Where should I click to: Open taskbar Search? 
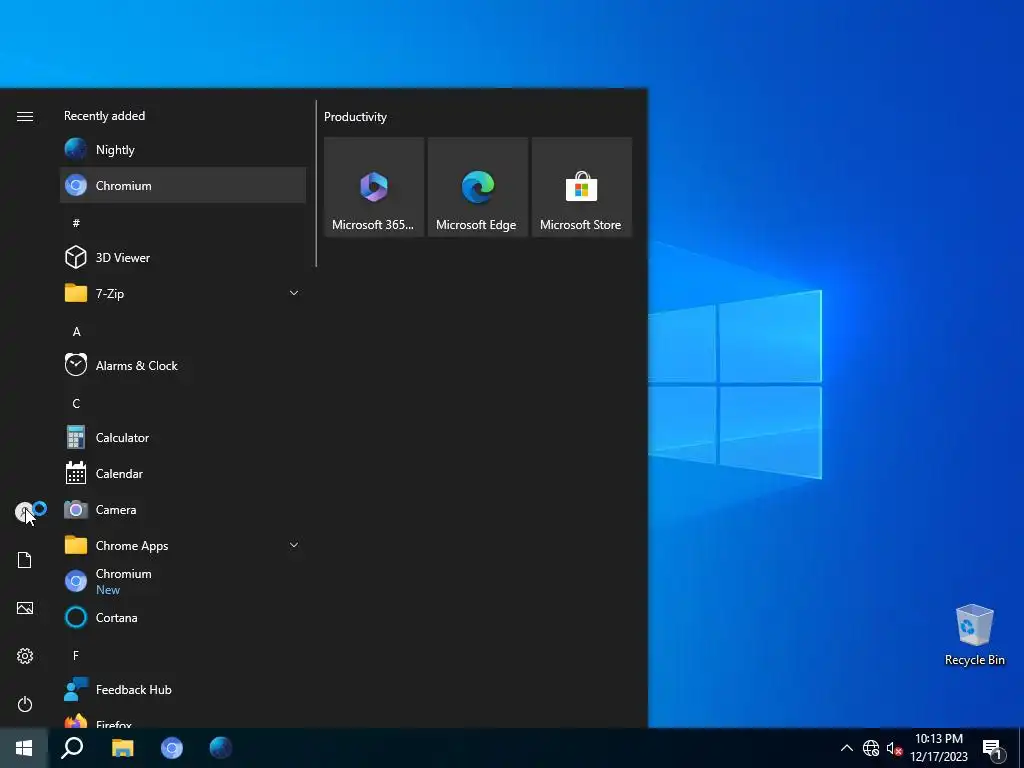point(72,748)
